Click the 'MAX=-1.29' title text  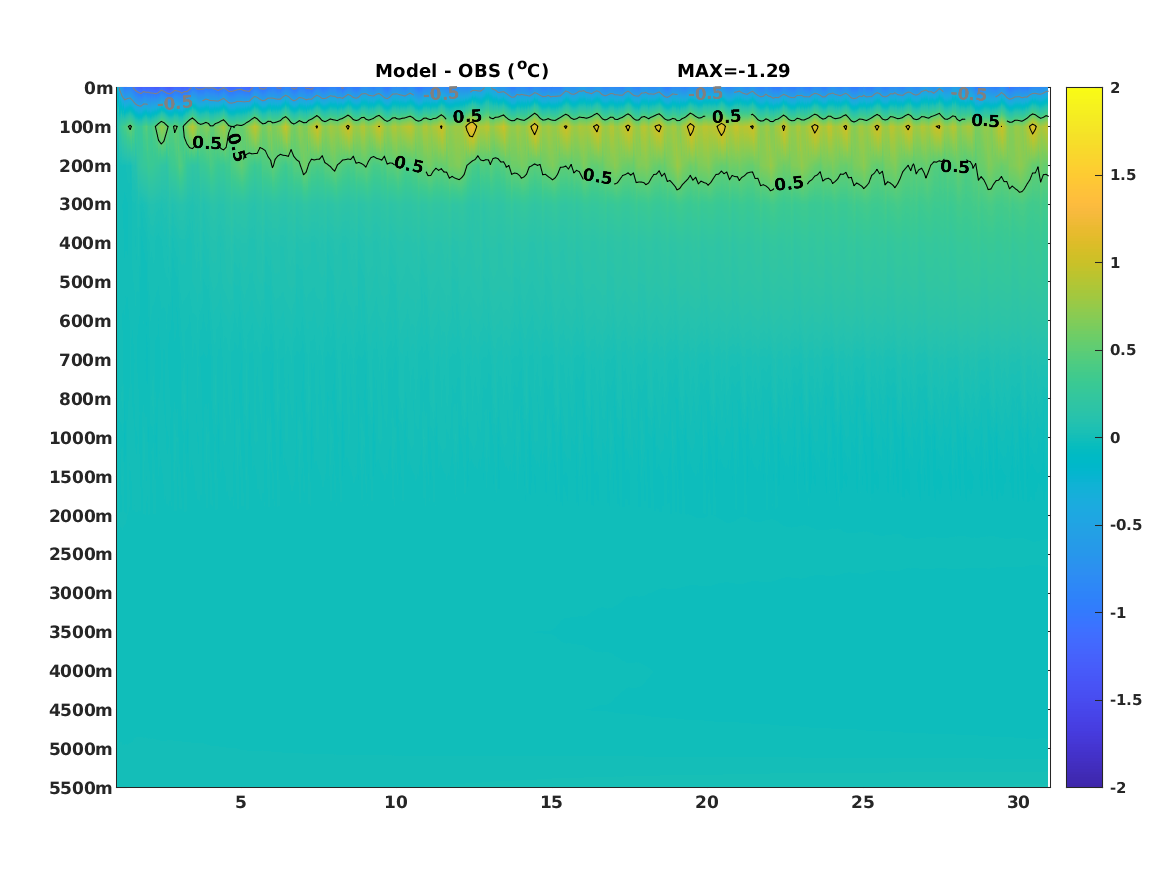tap(733, 71)
